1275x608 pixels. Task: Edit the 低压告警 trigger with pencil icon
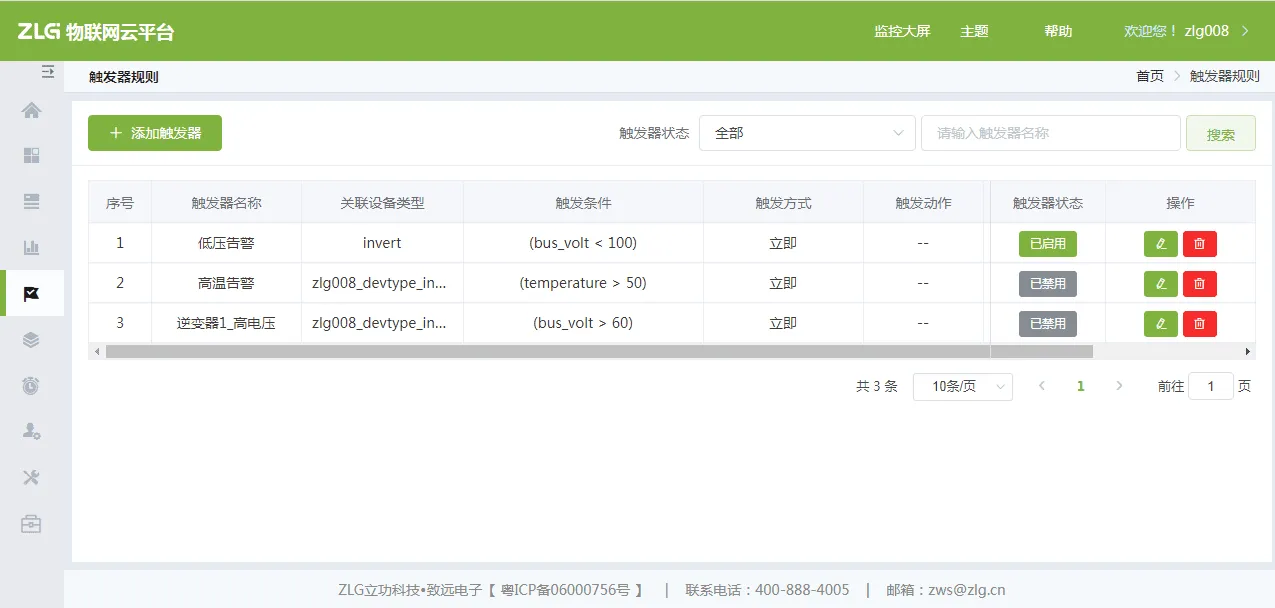click(1160, 243)
